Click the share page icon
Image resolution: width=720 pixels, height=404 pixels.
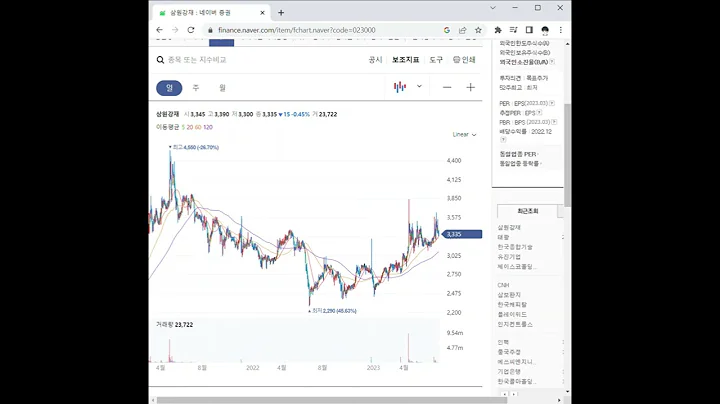click(462, 30)
